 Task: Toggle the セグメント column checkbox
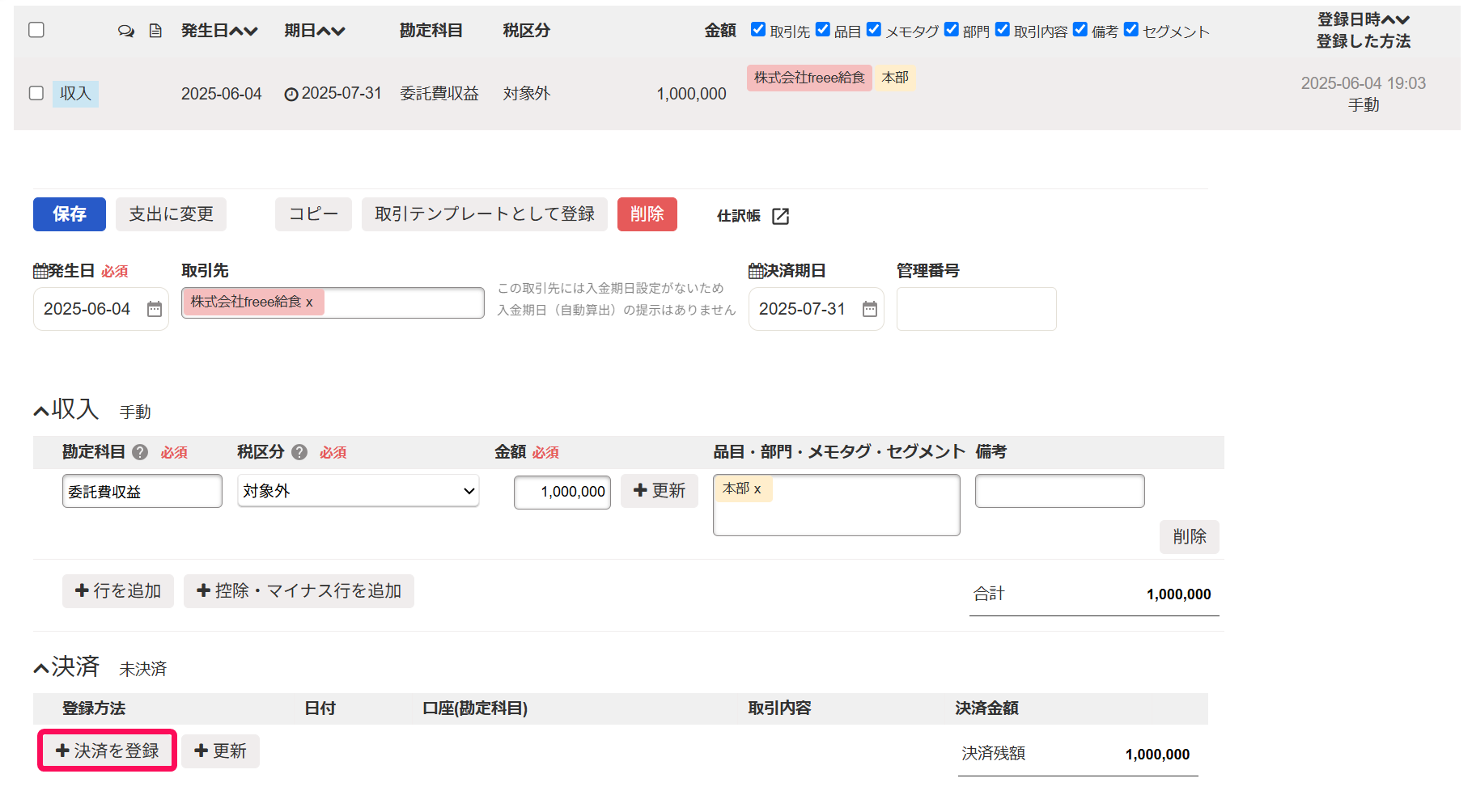[x=1131, y=29]
